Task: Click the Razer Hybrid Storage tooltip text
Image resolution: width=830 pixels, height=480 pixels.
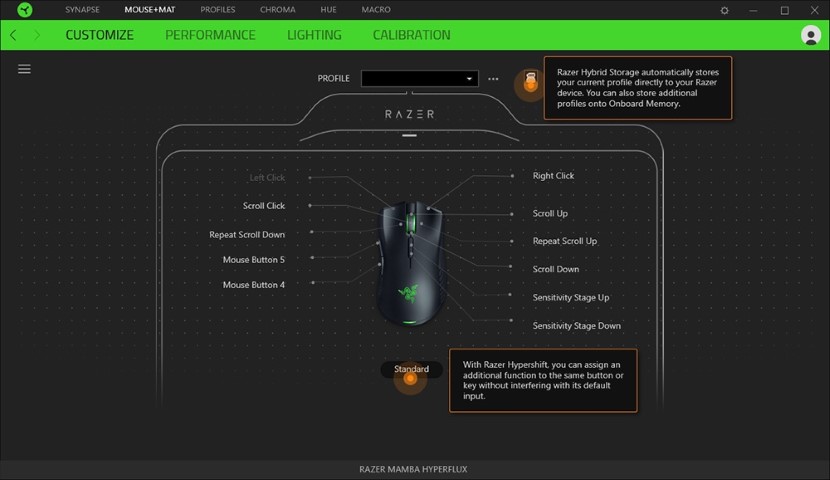Action: pos(638,88)
